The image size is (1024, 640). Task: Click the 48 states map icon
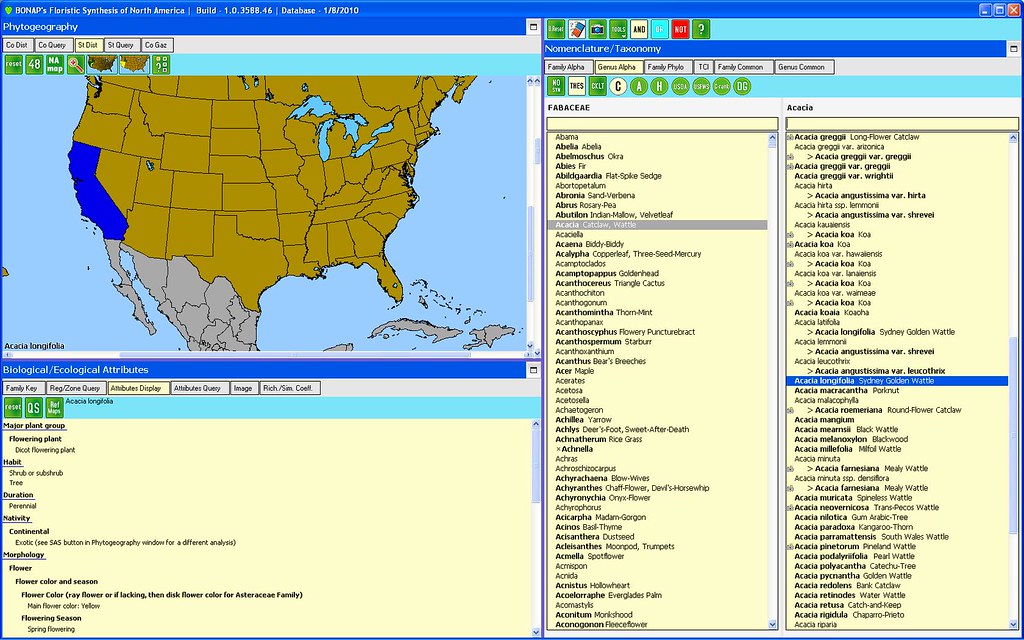(x=34, y=64)
